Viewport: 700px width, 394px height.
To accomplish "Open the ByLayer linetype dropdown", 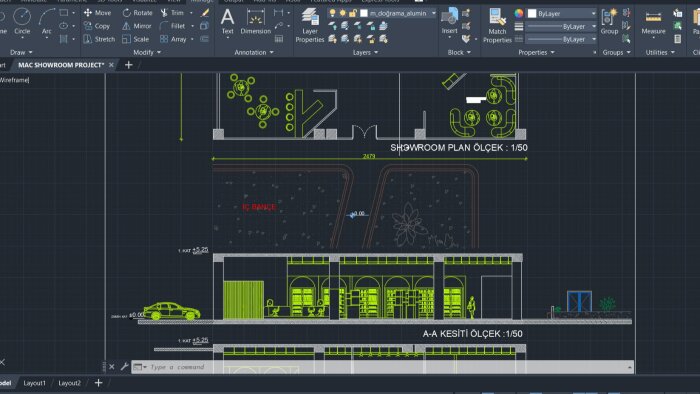I will pyautogui.click(x=593, y=39).
